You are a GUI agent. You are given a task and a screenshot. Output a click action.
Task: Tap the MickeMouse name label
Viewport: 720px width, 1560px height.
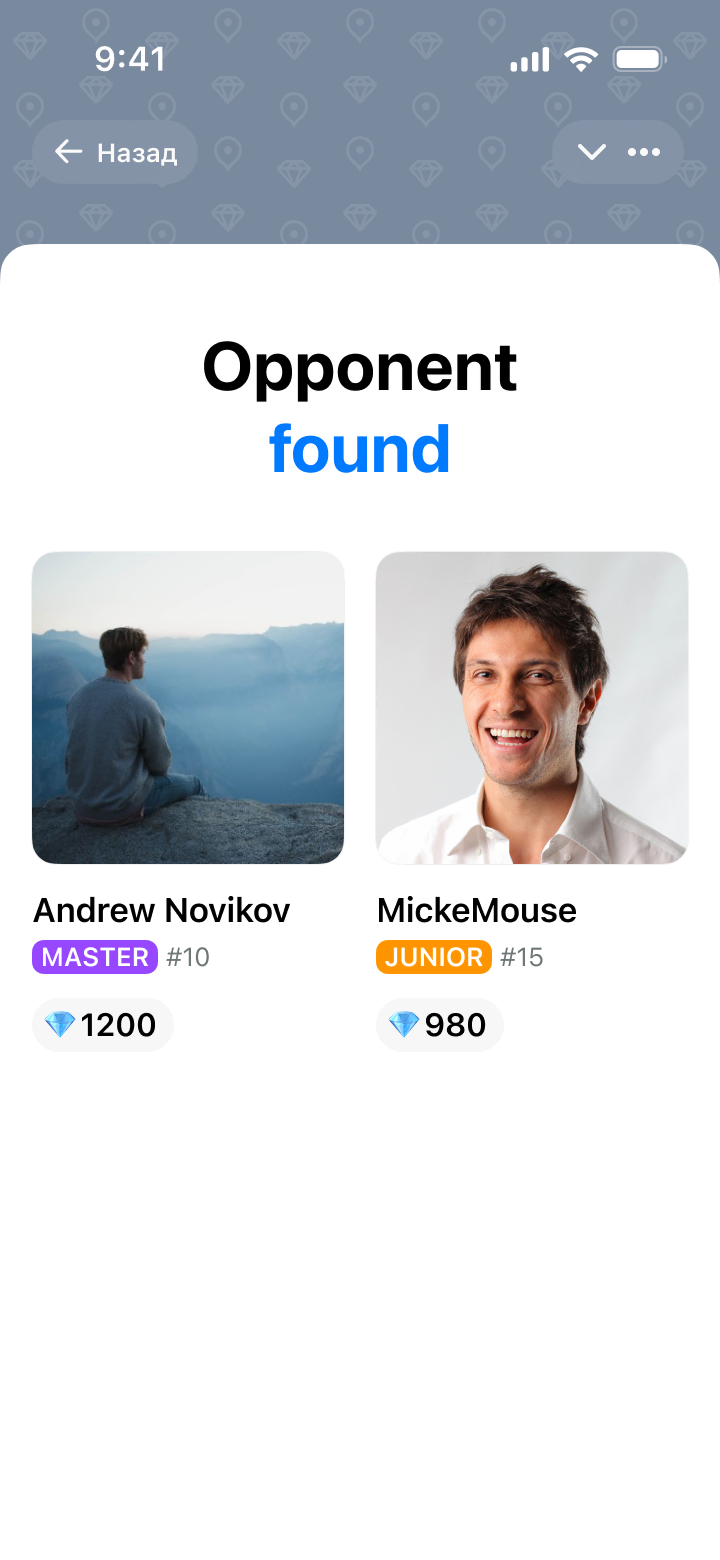(x=477, y=910)
